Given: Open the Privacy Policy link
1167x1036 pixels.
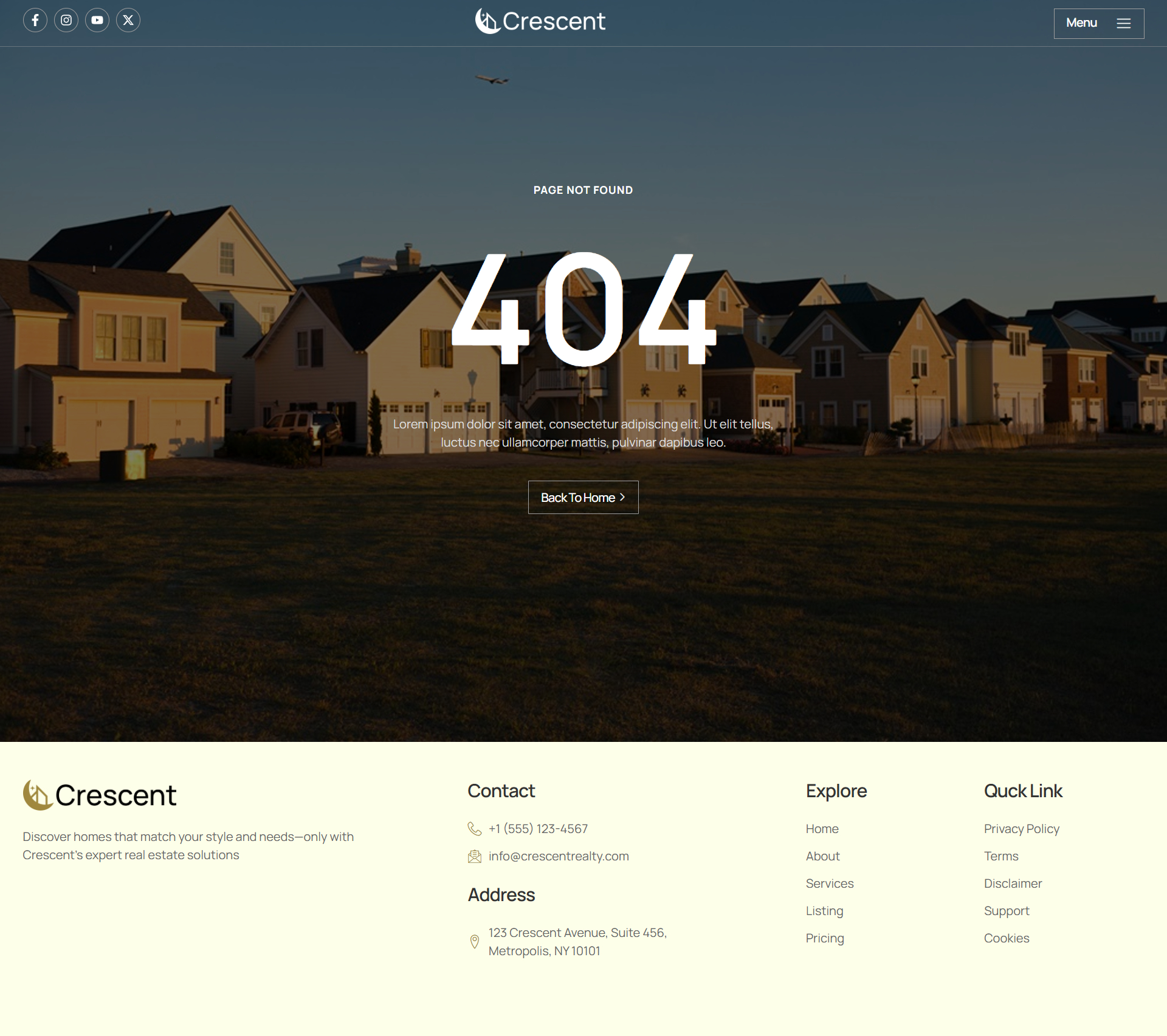Looking at the screenshot, I should point(1021,829).
